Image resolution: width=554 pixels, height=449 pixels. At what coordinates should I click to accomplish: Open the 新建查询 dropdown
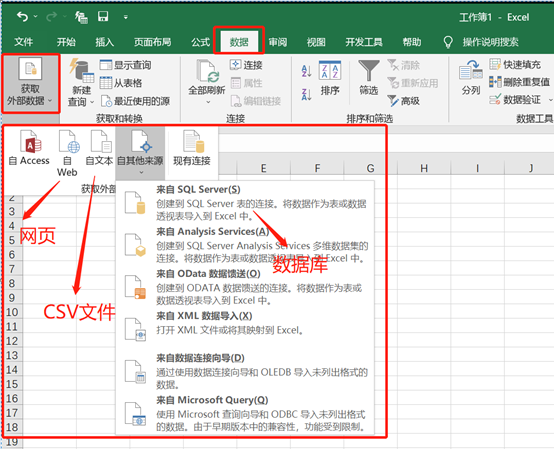click(81, 83)
